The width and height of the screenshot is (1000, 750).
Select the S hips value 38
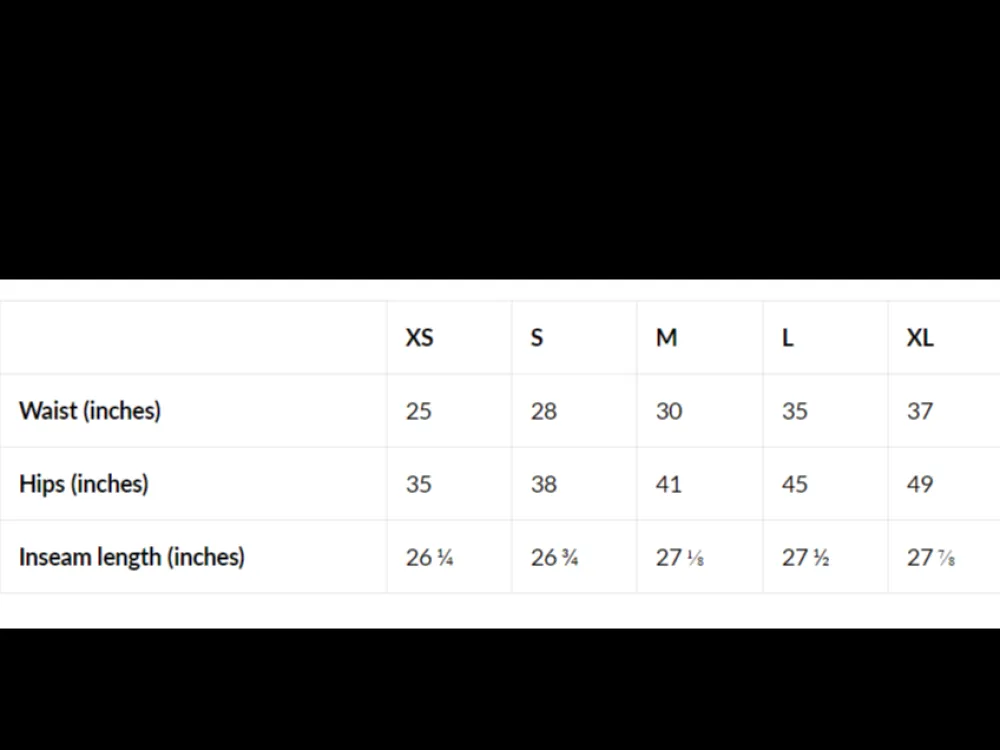pos(544,485)
